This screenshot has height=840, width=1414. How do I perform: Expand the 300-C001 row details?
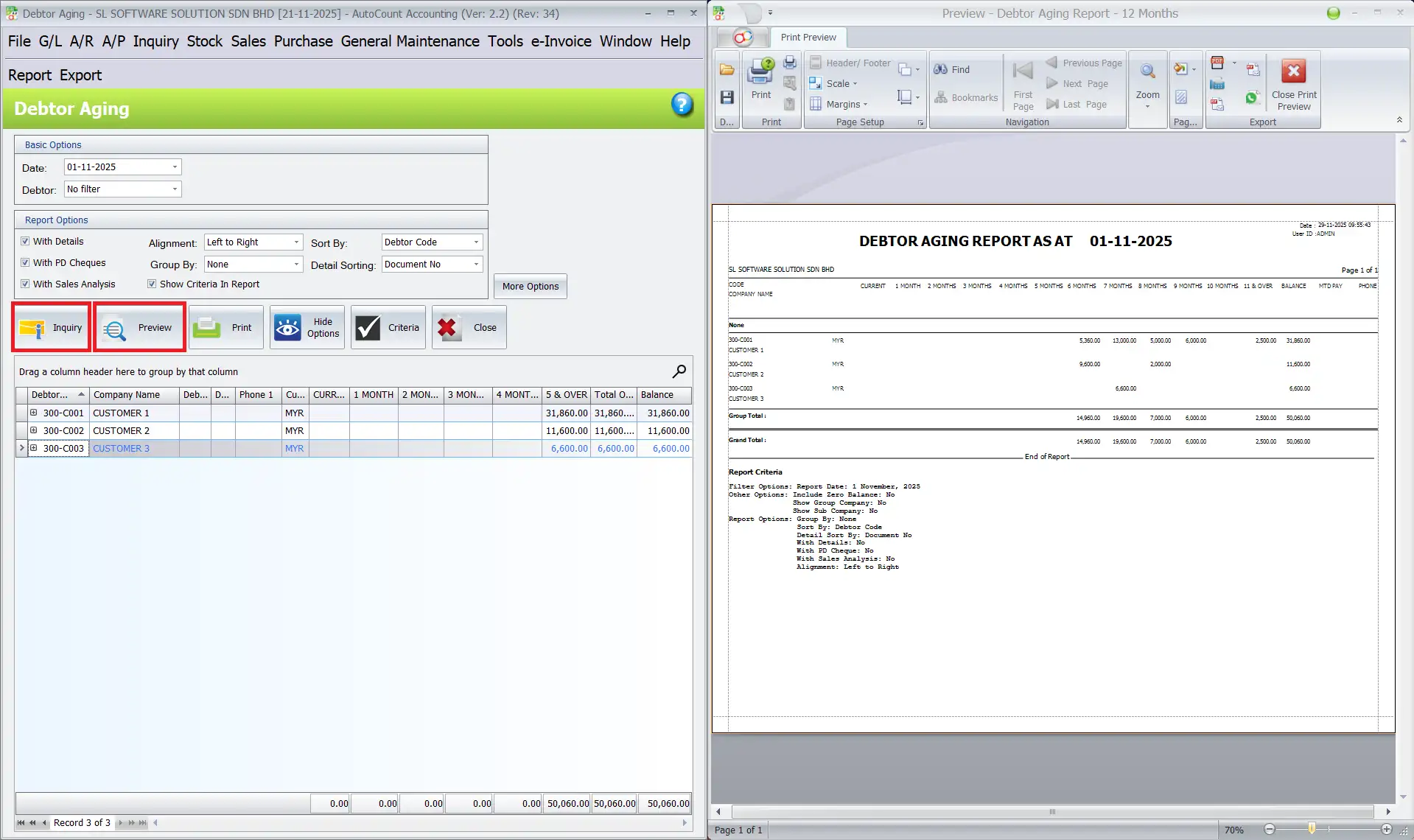(33, 413)
